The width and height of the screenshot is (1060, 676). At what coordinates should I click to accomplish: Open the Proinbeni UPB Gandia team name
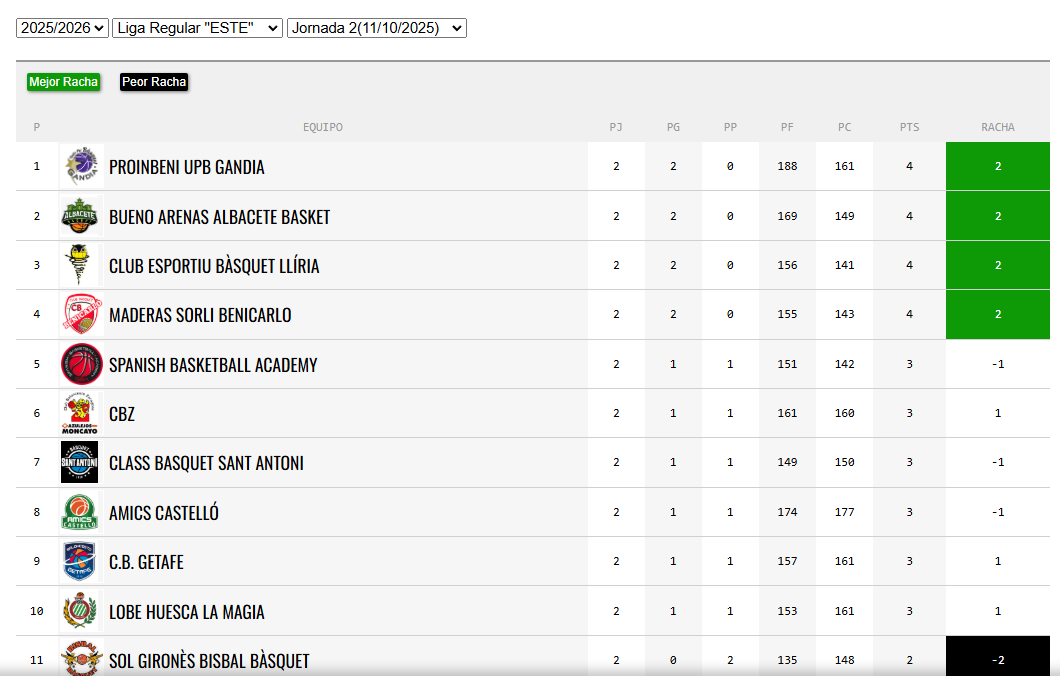pyautogui.click(x=187, y=167)
